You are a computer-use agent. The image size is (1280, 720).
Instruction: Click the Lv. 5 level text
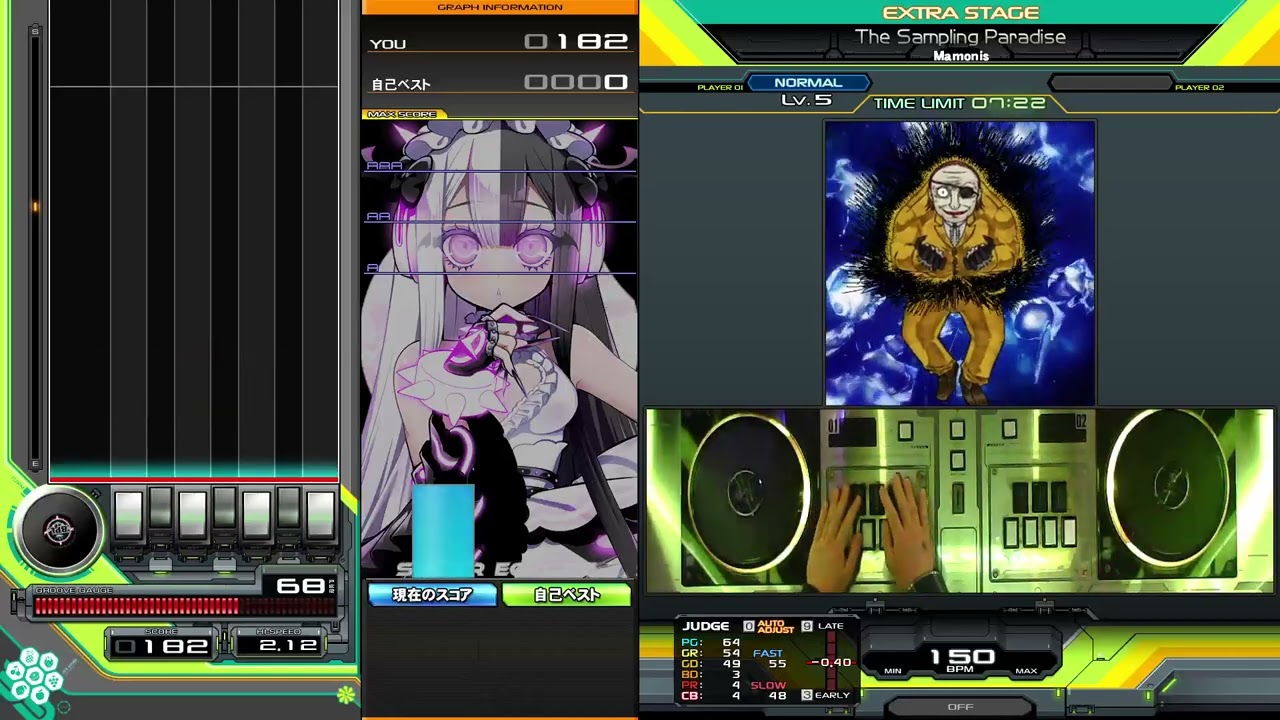806,100
